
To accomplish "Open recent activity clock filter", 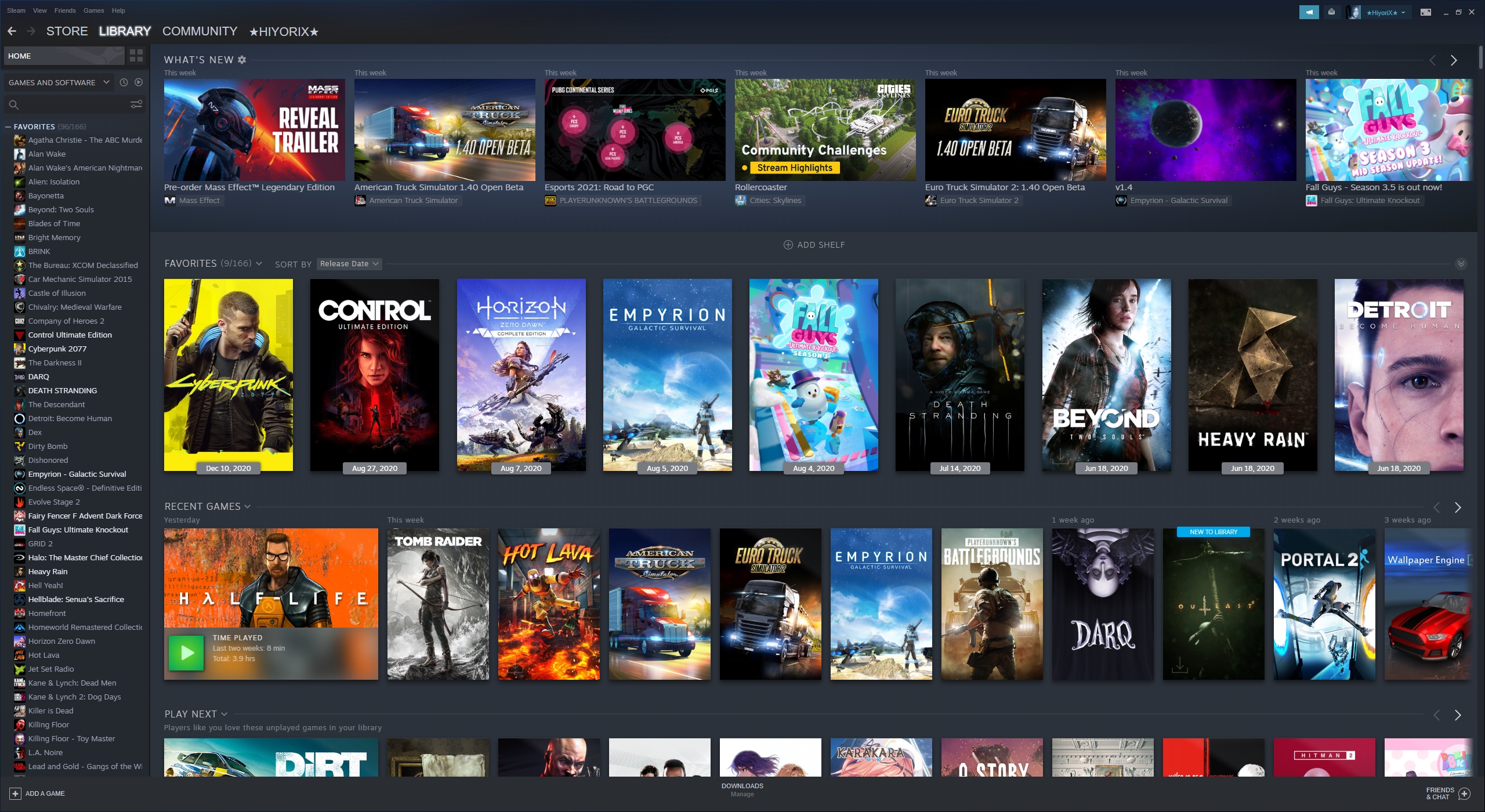I will pos(124,82).
